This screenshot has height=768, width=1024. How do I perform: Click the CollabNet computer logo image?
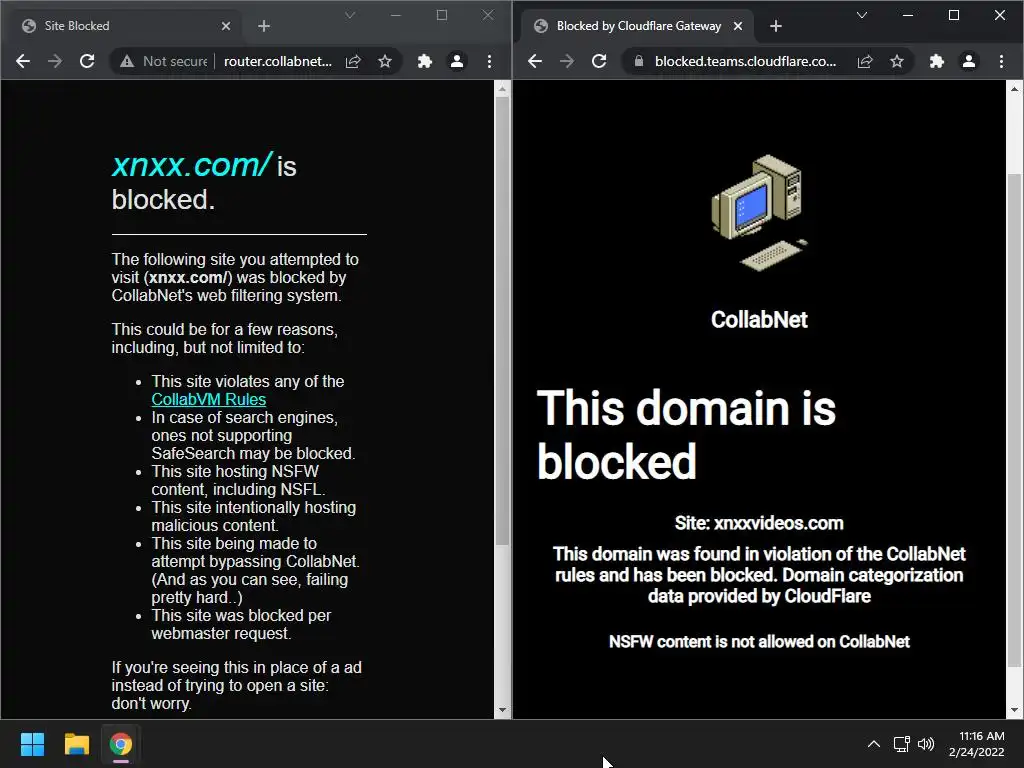tap(759, 213)
